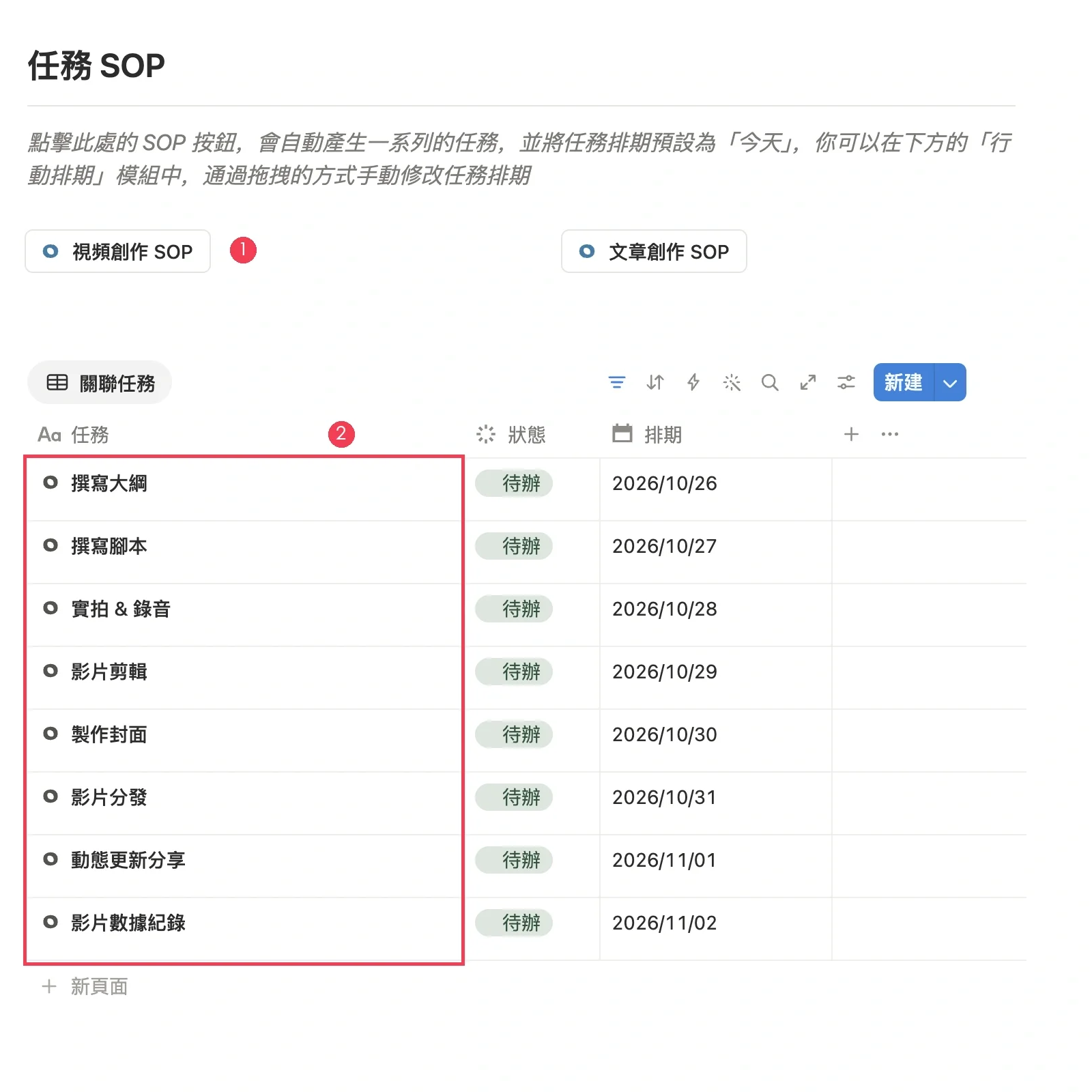The width and height of the screenshot is (1092, 1092).
Task: Open the 關聯任務 table view tab
Action: click(x=100, y=383)
